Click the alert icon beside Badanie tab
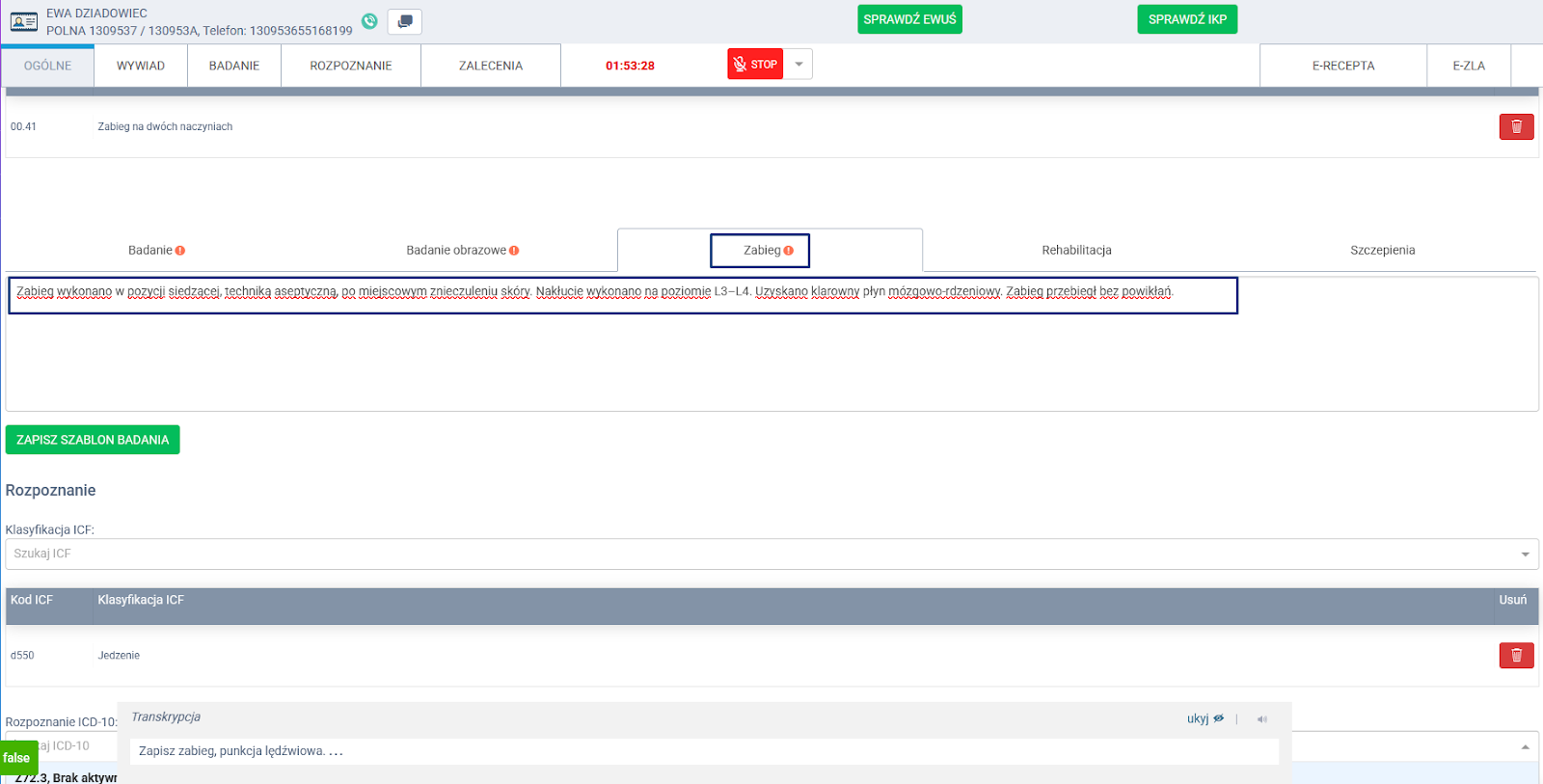1543x784 pixels. pos(180,251)
